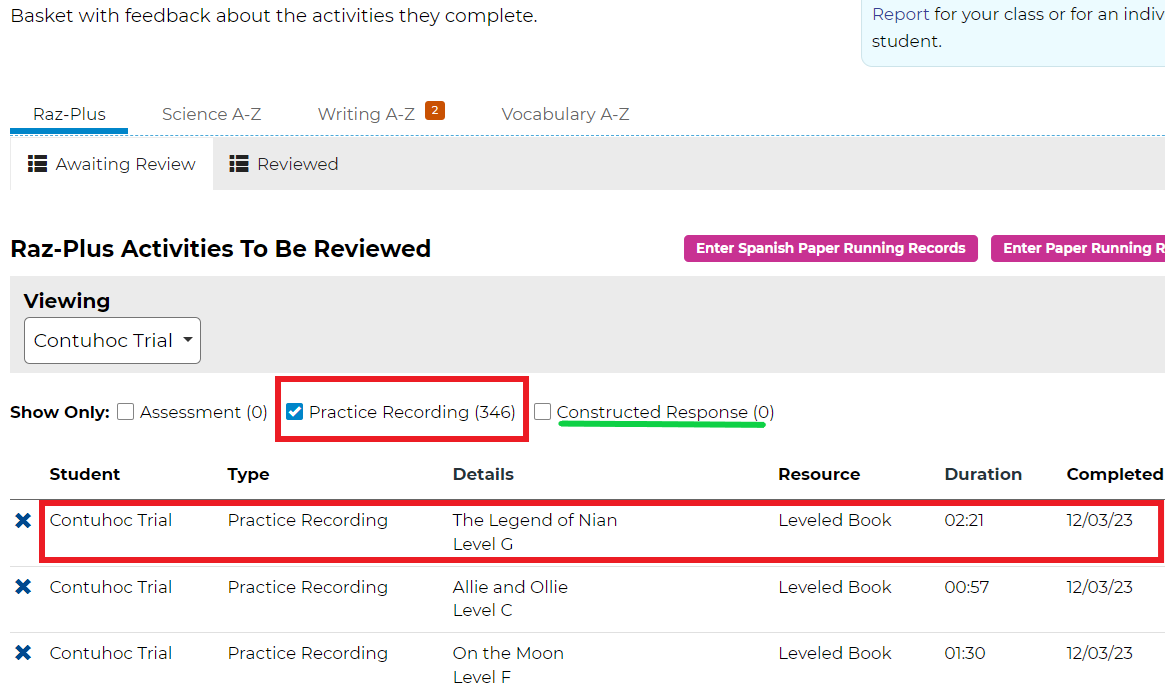The height and width of the screenshot is (697, 1165).
Task: Switch to the Science A-Z tab
Action: click(211, 114)
